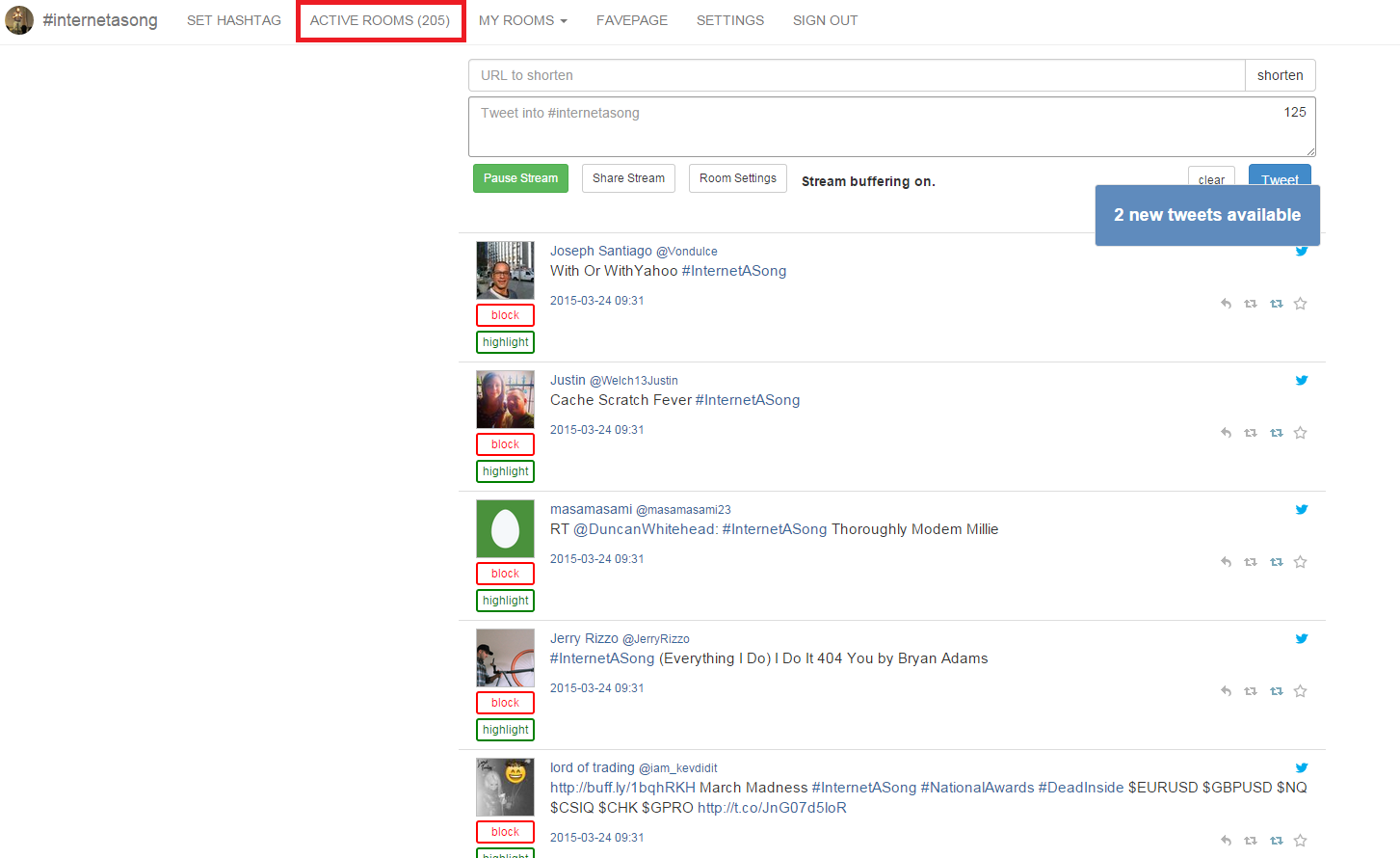
Task: Open the Jerry Rizzo name link
Action: (x=584, y=638)
